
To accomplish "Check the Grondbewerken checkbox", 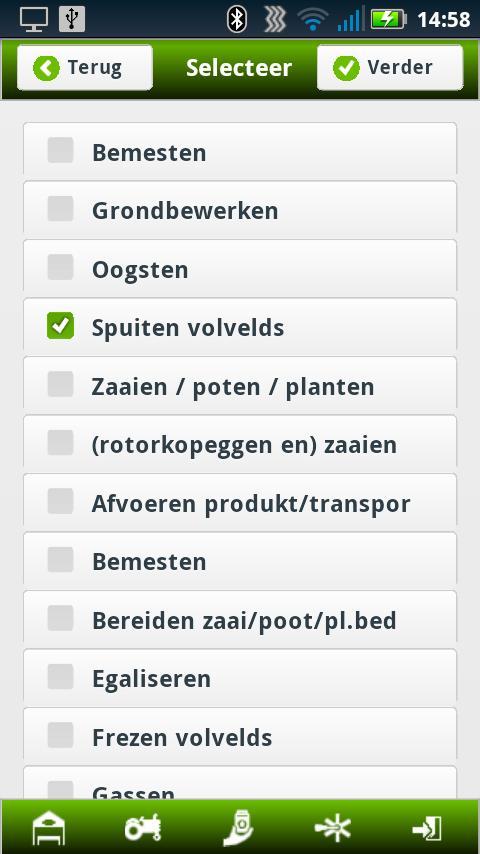I will (60, 209).
